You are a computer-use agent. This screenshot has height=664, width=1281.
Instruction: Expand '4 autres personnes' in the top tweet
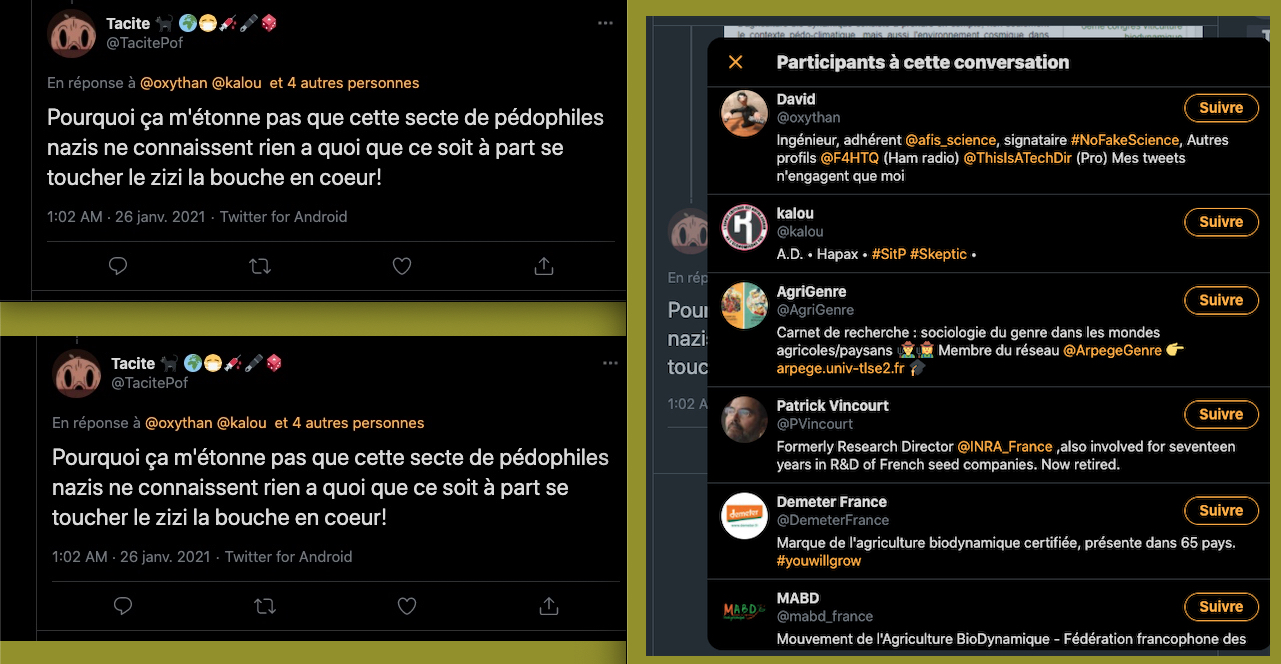pos(345,83)
